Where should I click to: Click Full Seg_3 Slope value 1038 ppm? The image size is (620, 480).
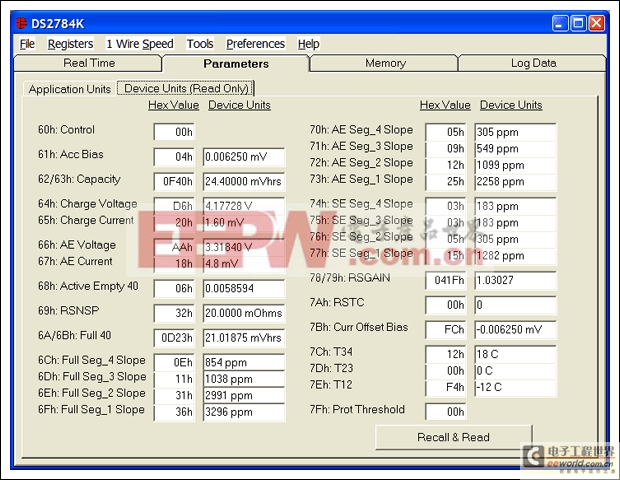coord(244,379)
